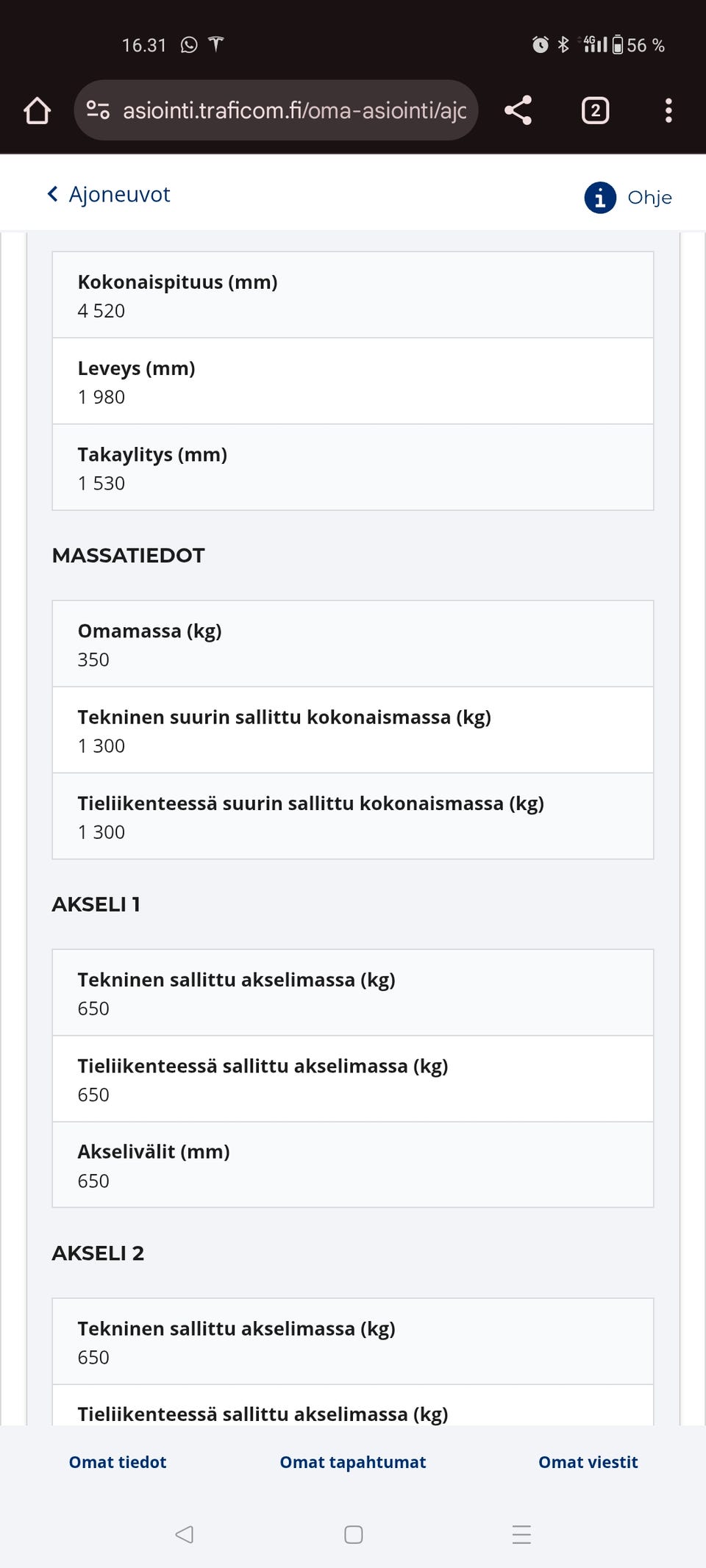
Task: Tap the share icon
Action: click(x=518, y=110)
